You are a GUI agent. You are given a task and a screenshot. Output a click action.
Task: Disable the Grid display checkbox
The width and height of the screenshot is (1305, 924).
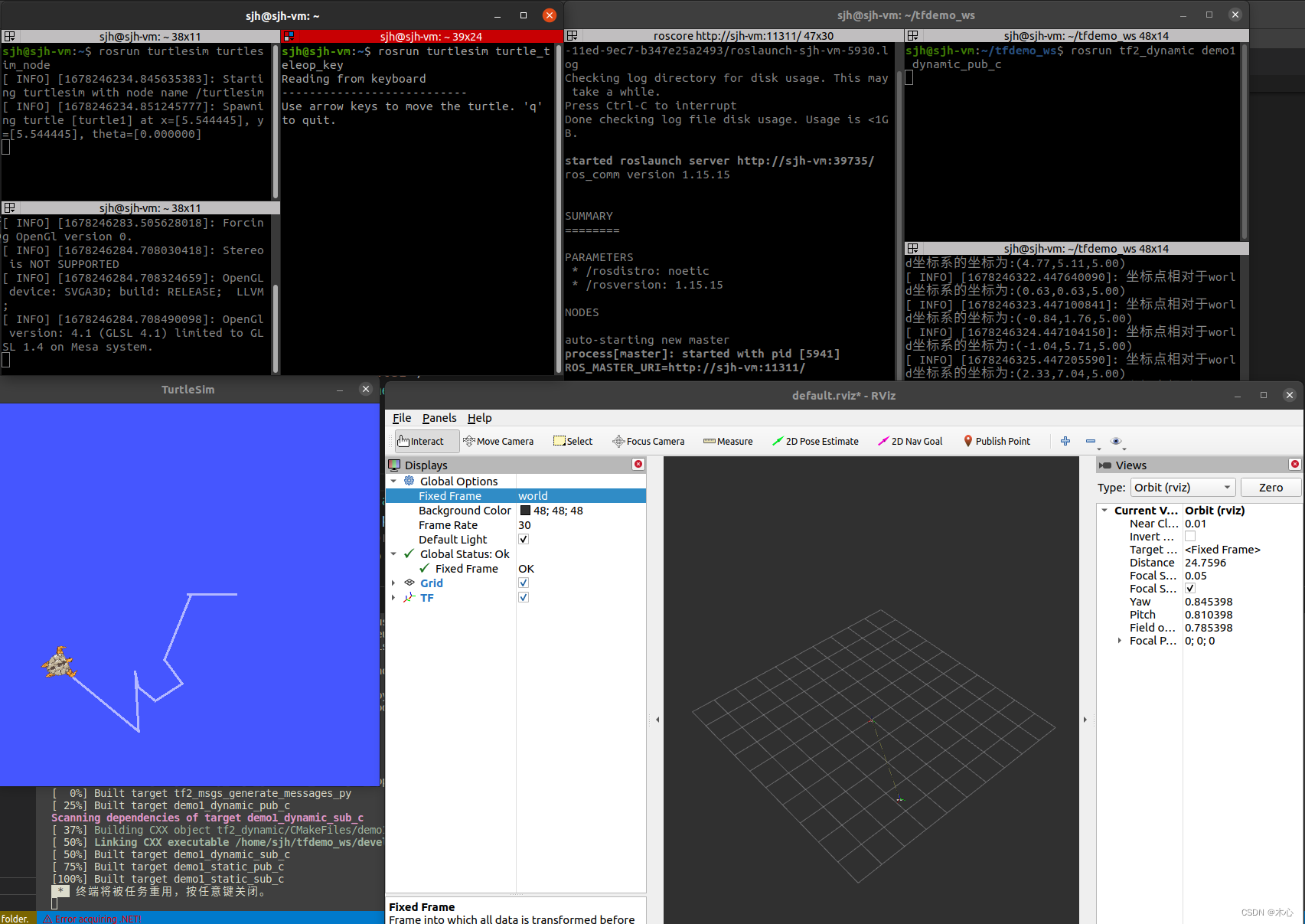click(524, 583)
